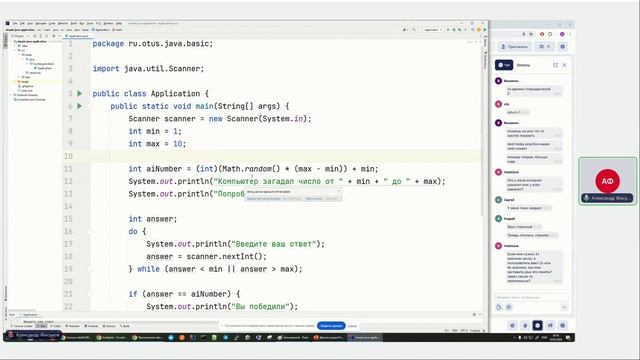Viewport: 640px width, 360px height.
Task: Click the emoji icon below chat input
Action: pyautogui.click(x=509, y=307)
